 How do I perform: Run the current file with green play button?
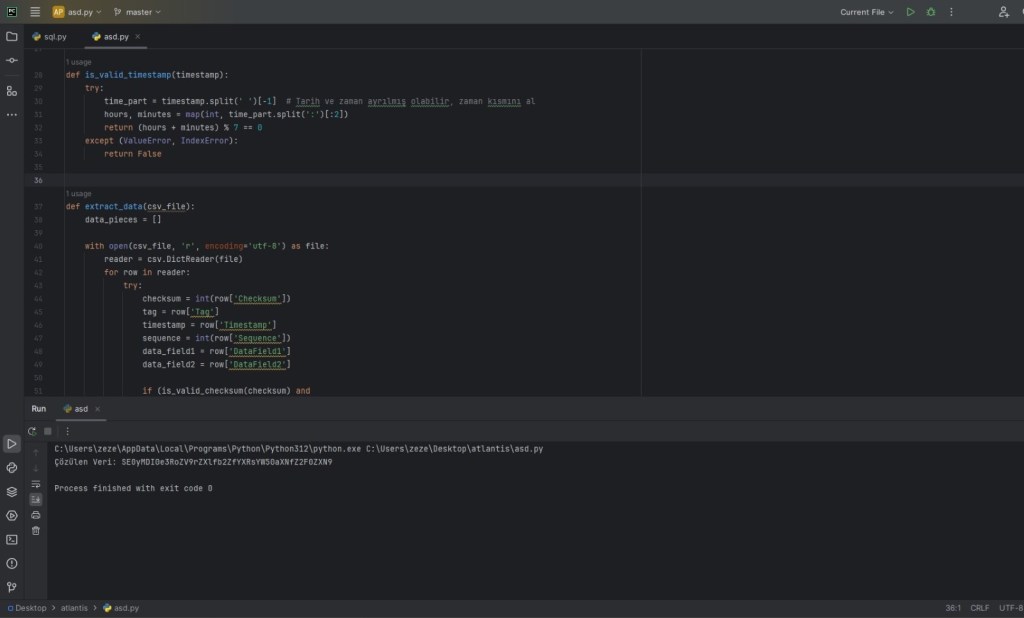click(910, 12)
